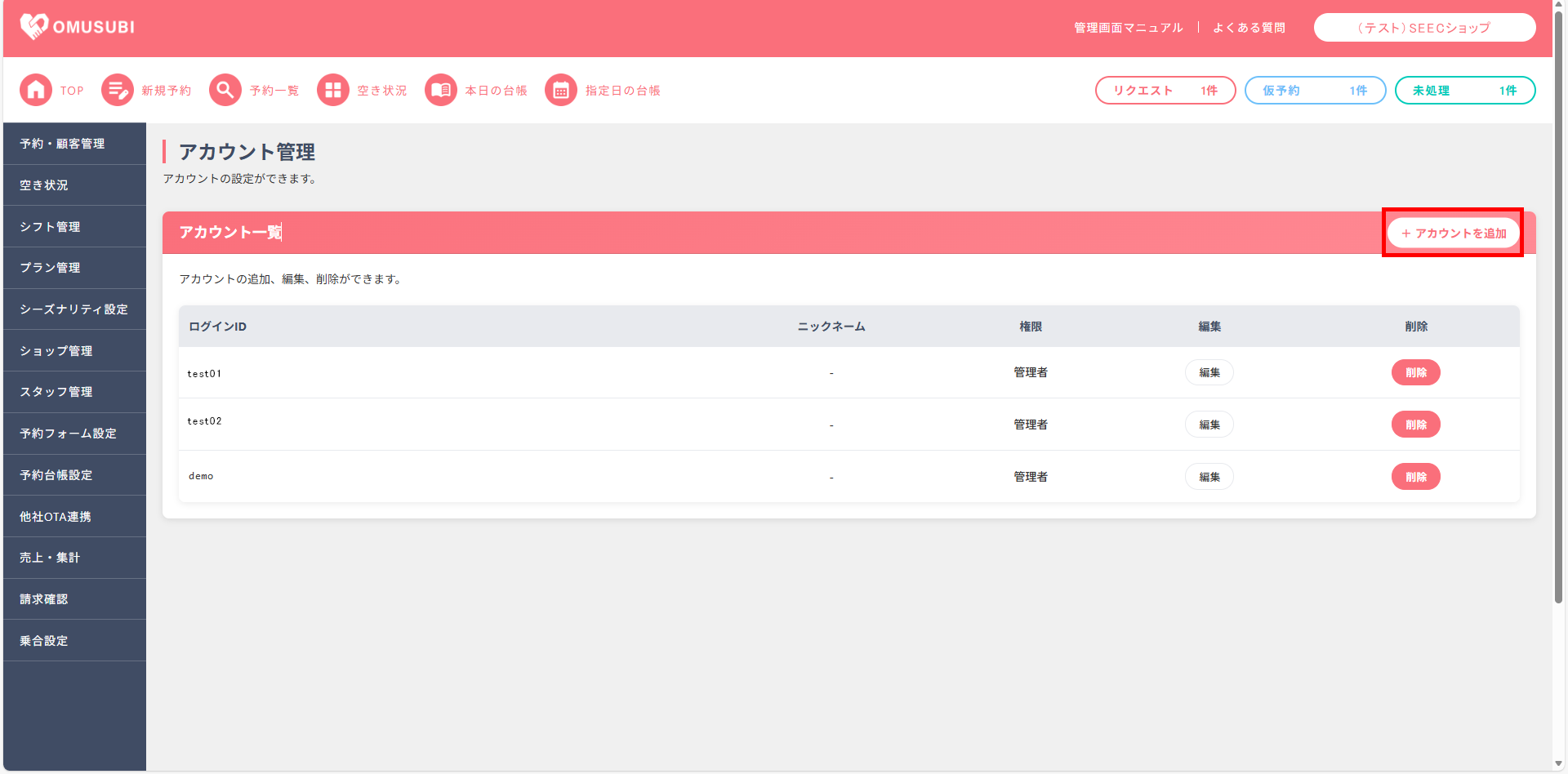Delete the test02 account

coord(1415,425)
